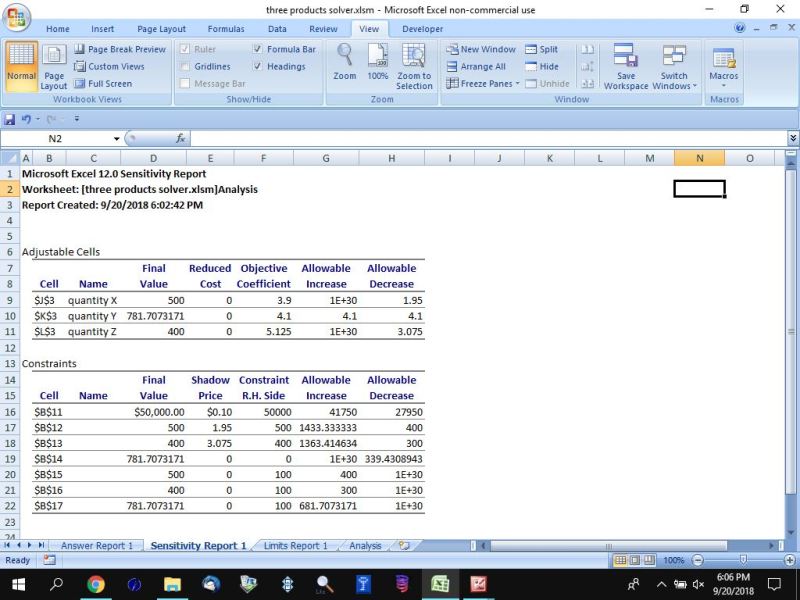The height and width of the screenshot is (600, 800).
Task: Hide the current workbook window
Action: tap(542, 66)
